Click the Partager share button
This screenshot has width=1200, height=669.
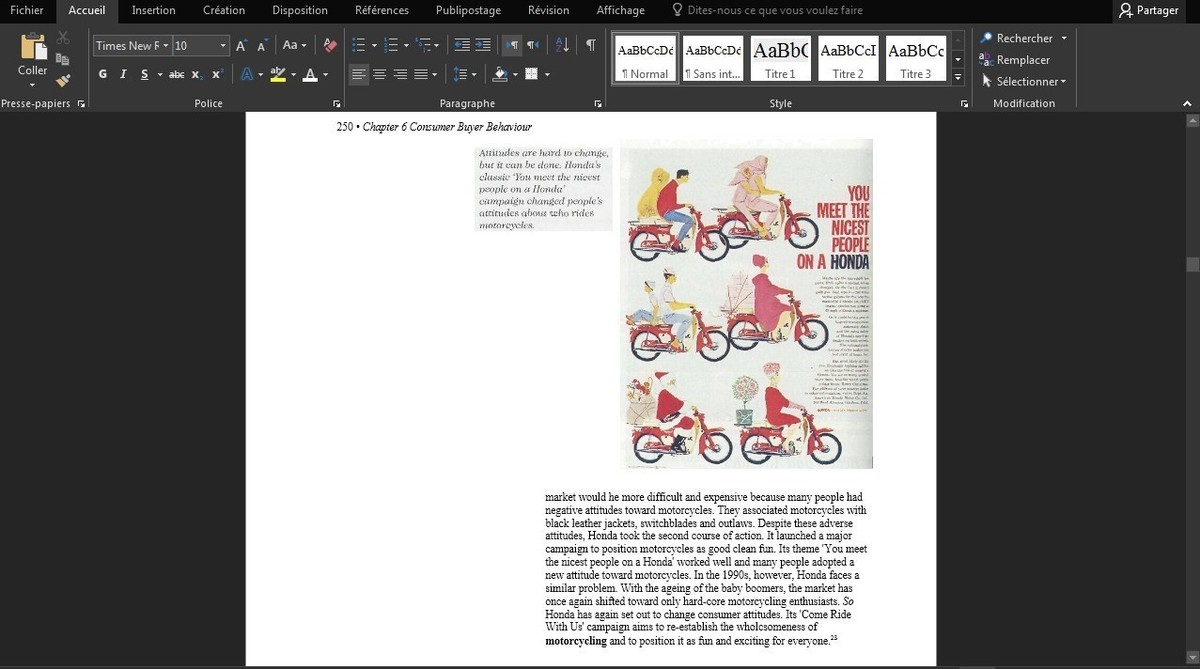(1149, 11)
